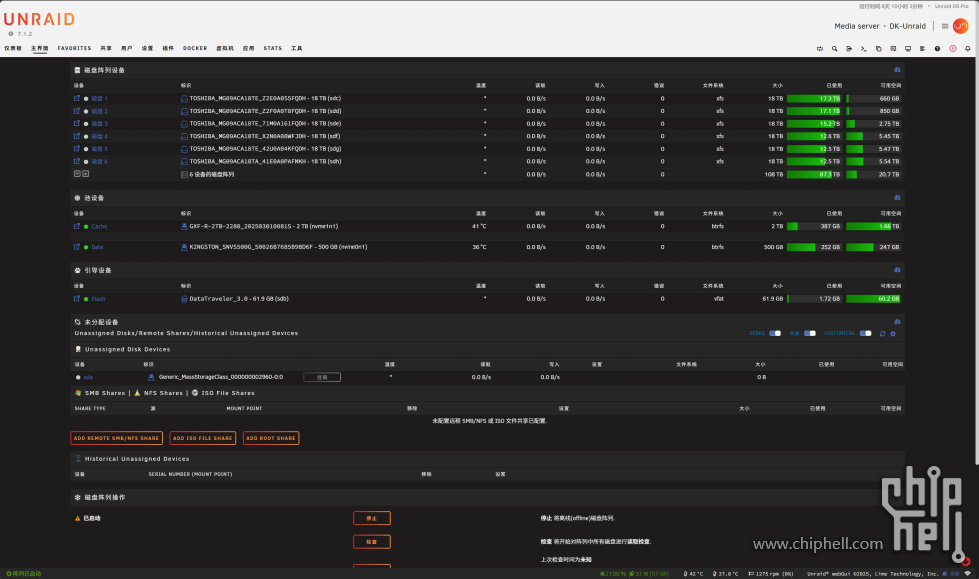
Task: Click Flash free 60.2 GB bar
Action: click(x=873, y=299)
